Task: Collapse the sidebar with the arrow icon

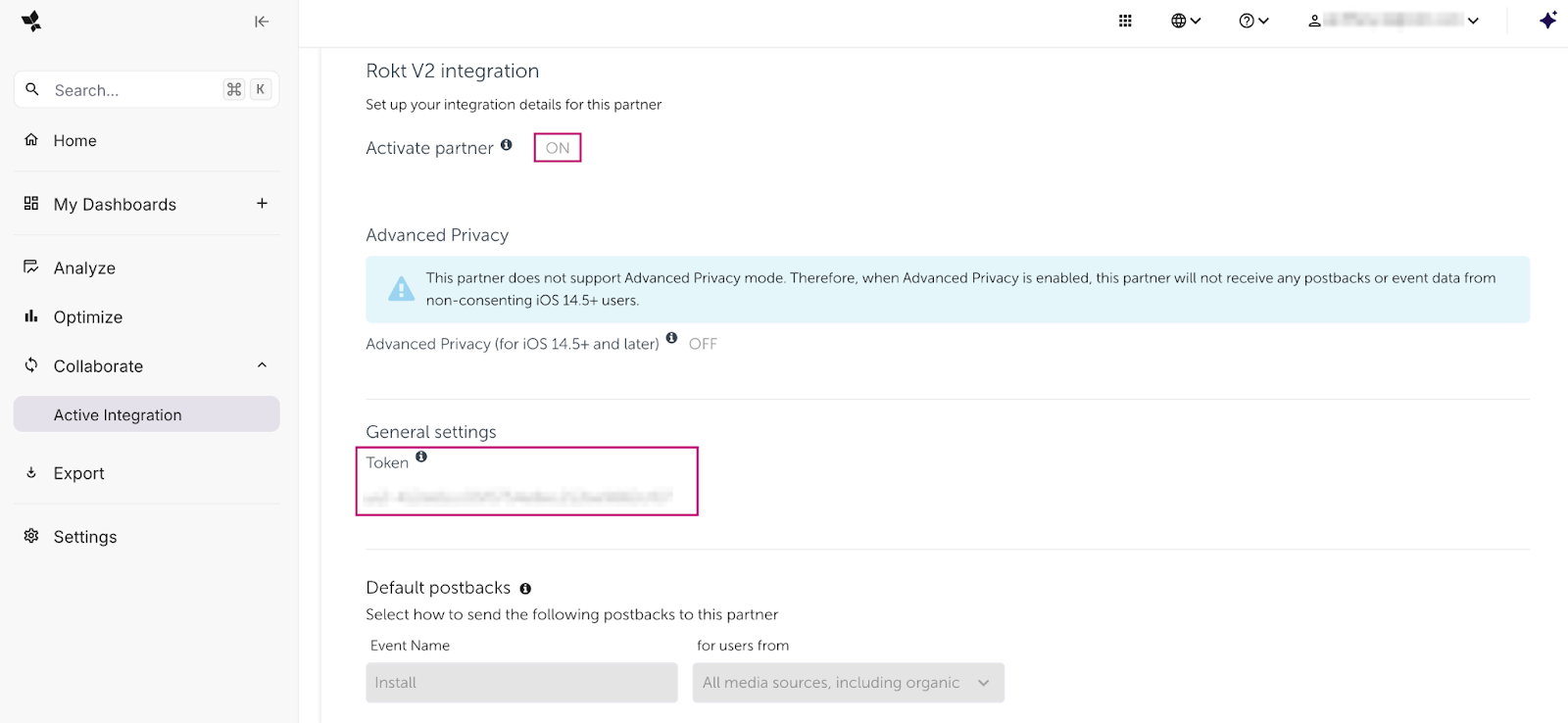Action: click(x=262, y=22)
